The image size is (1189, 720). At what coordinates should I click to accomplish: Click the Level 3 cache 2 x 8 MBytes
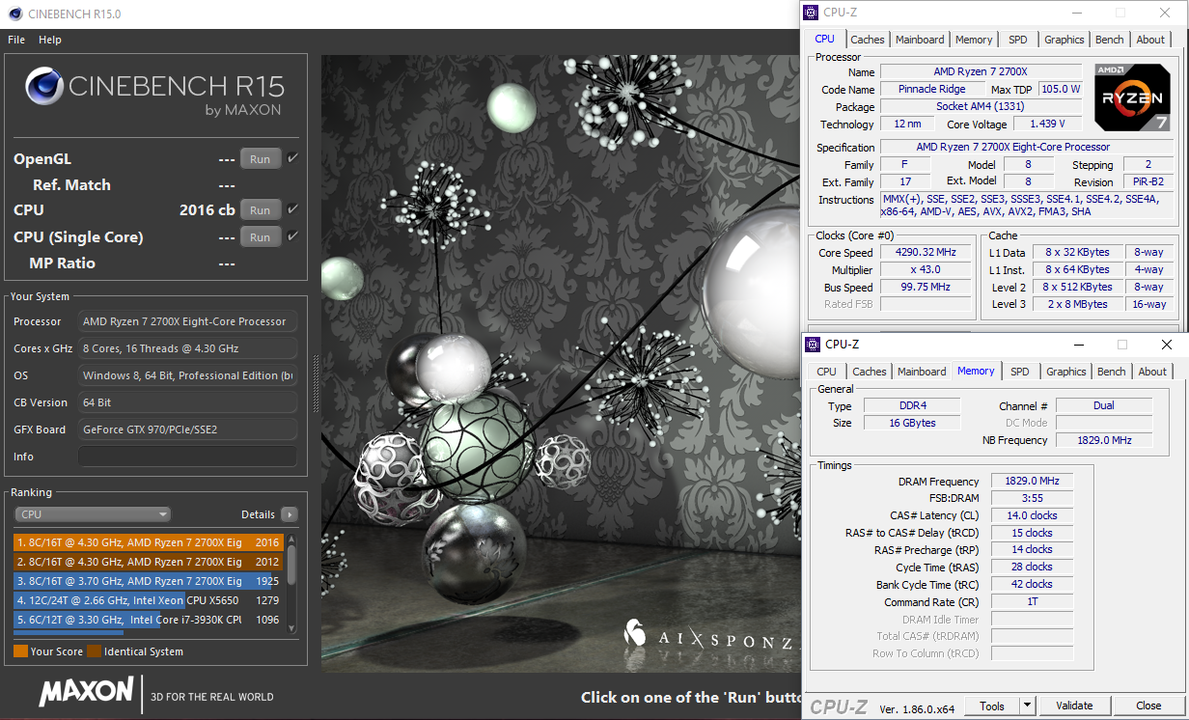pos(1077,304)
